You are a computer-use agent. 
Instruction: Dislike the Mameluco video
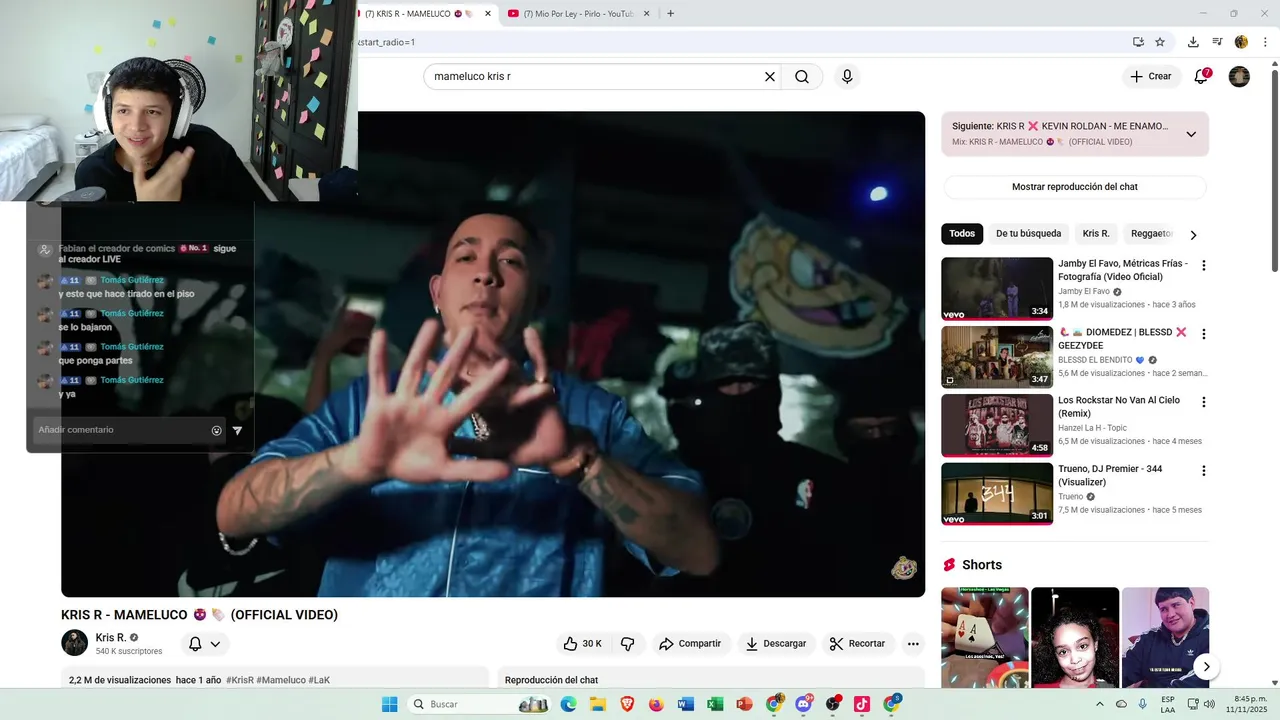click(x=628, y=644)
